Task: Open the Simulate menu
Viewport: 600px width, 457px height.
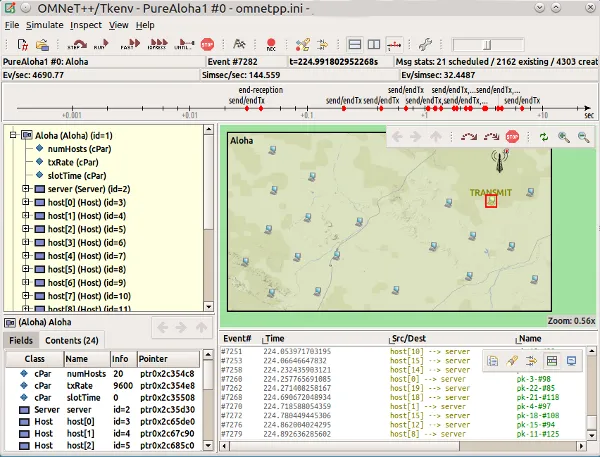Action: [44, 24]
